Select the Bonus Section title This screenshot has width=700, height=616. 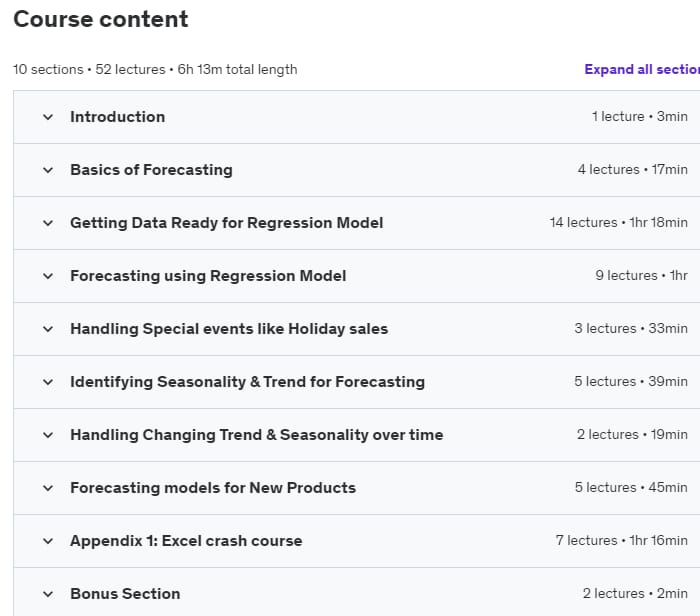click(125, 594)
